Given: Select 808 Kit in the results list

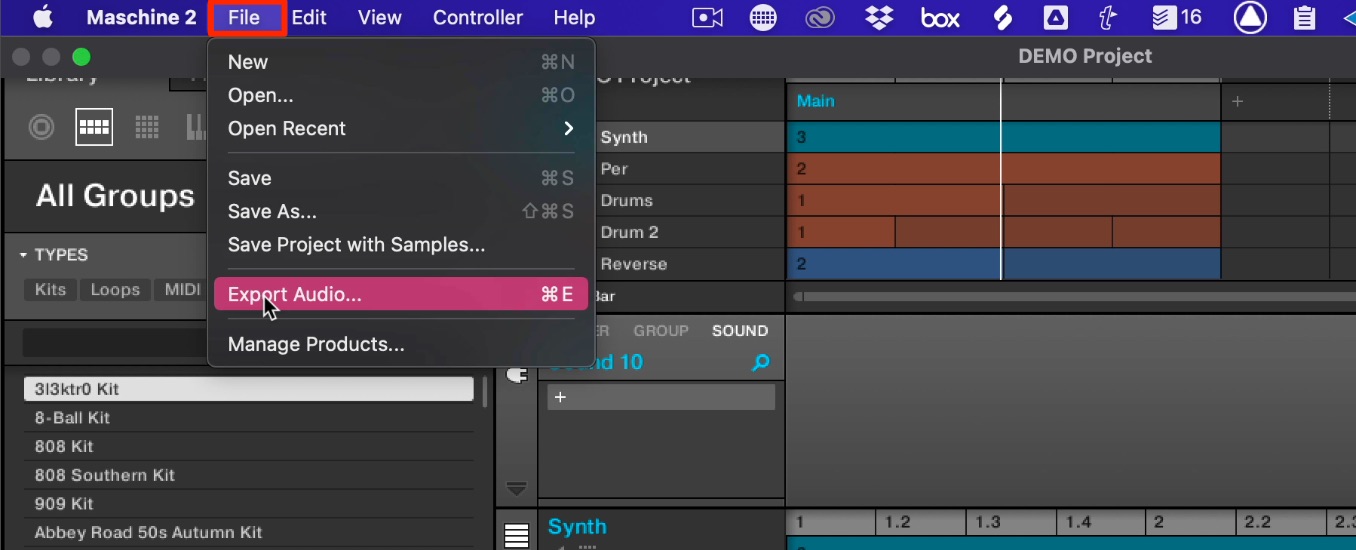Looking at the screenshot, I should 248,446.
